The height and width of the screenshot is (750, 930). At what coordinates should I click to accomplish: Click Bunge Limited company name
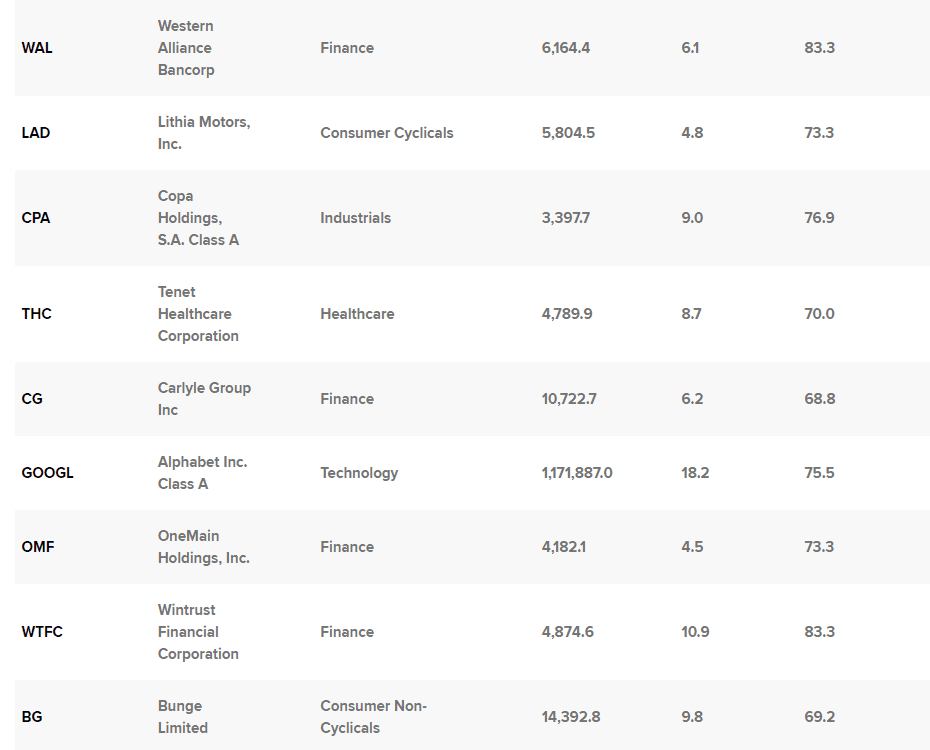tap(180, 717)
